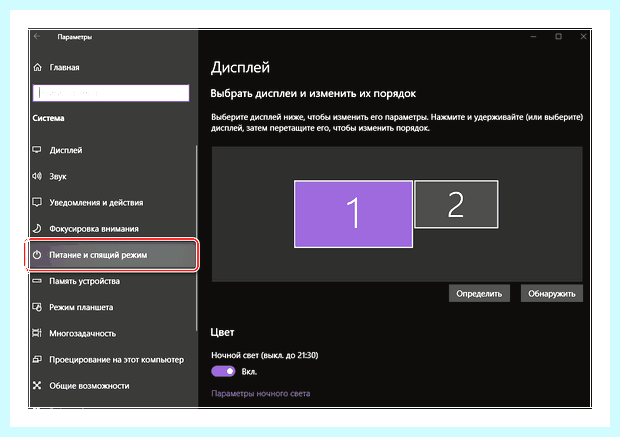Click the Проецирование на этот компьютер icon
This screenshot has height=437, width=620.
[37, 359]
